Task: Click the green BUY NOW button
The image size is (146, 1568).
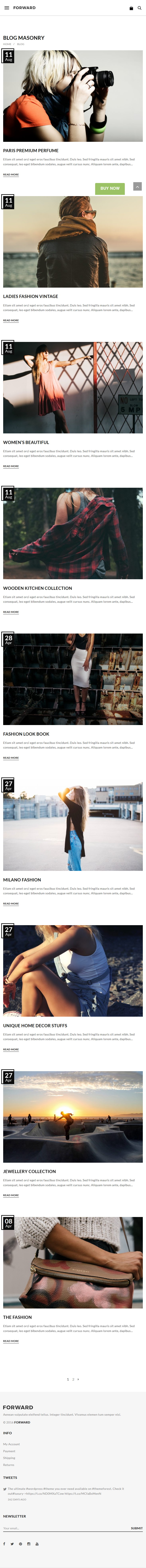Action: (x=110, y=188)
